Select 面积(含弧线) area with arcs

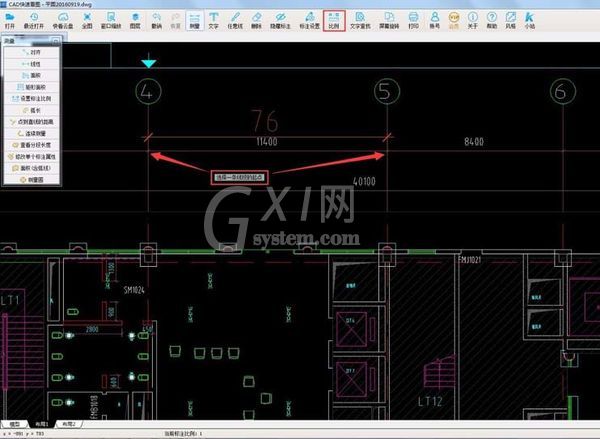(x=32, y=168)
